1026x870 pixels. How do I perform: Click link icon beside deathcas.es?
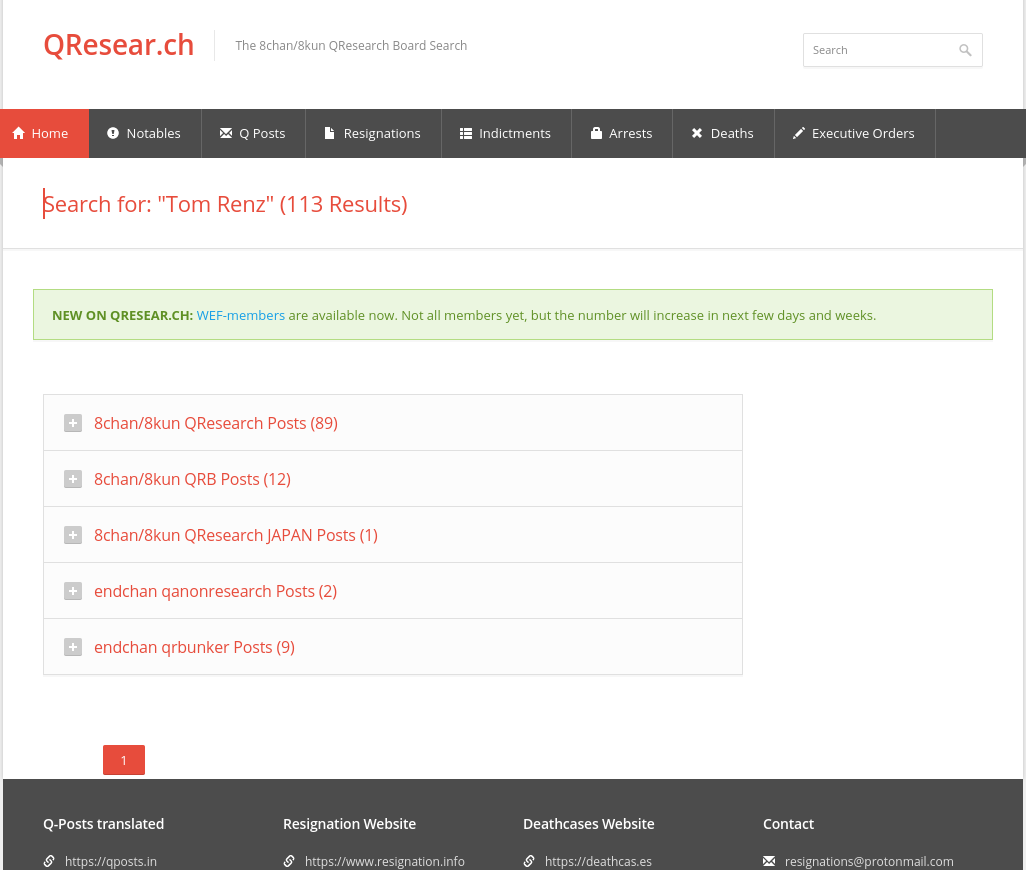tap(529, 861)
